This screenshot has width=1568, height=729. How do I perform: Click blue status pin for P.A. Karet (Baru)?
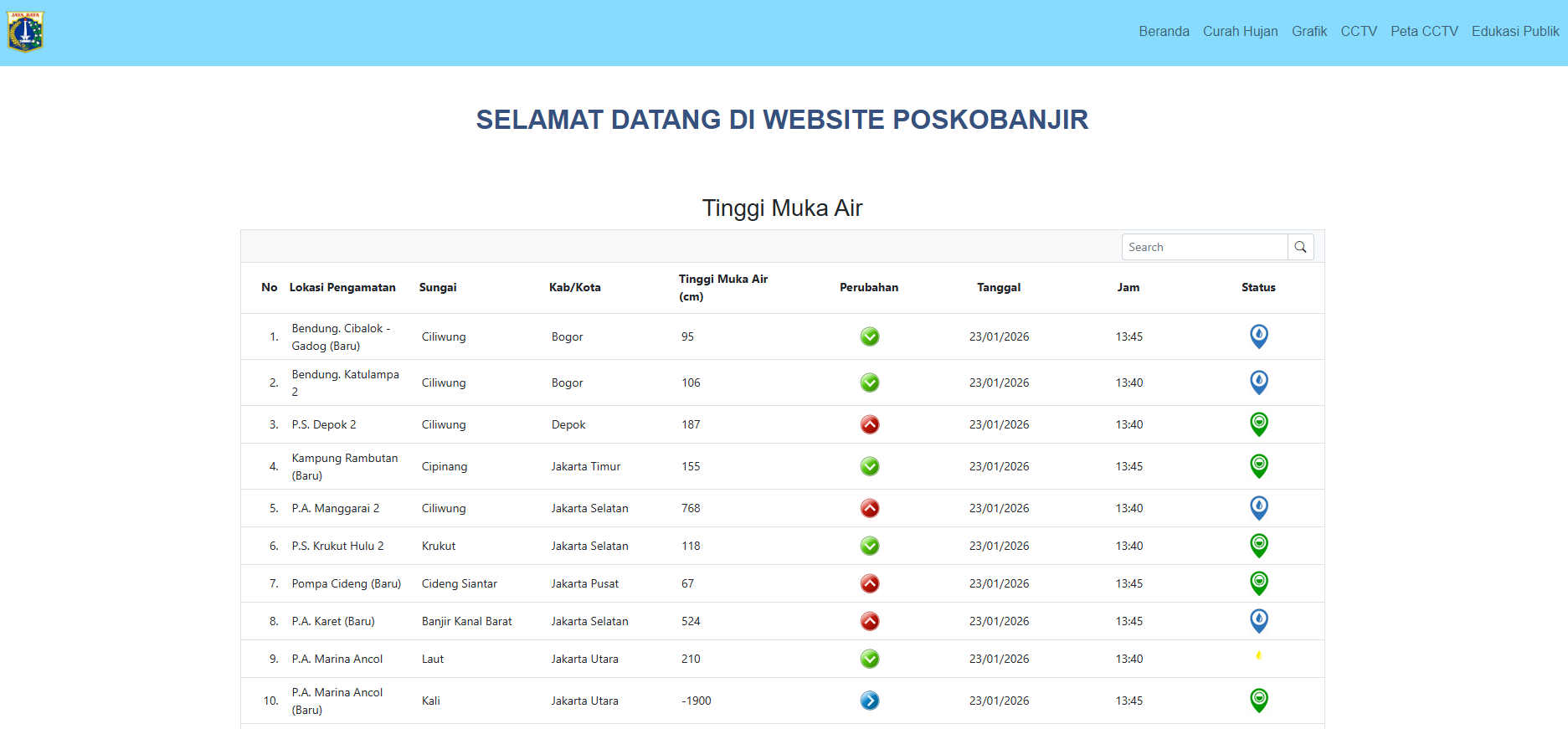click(x=1258, y=620)
